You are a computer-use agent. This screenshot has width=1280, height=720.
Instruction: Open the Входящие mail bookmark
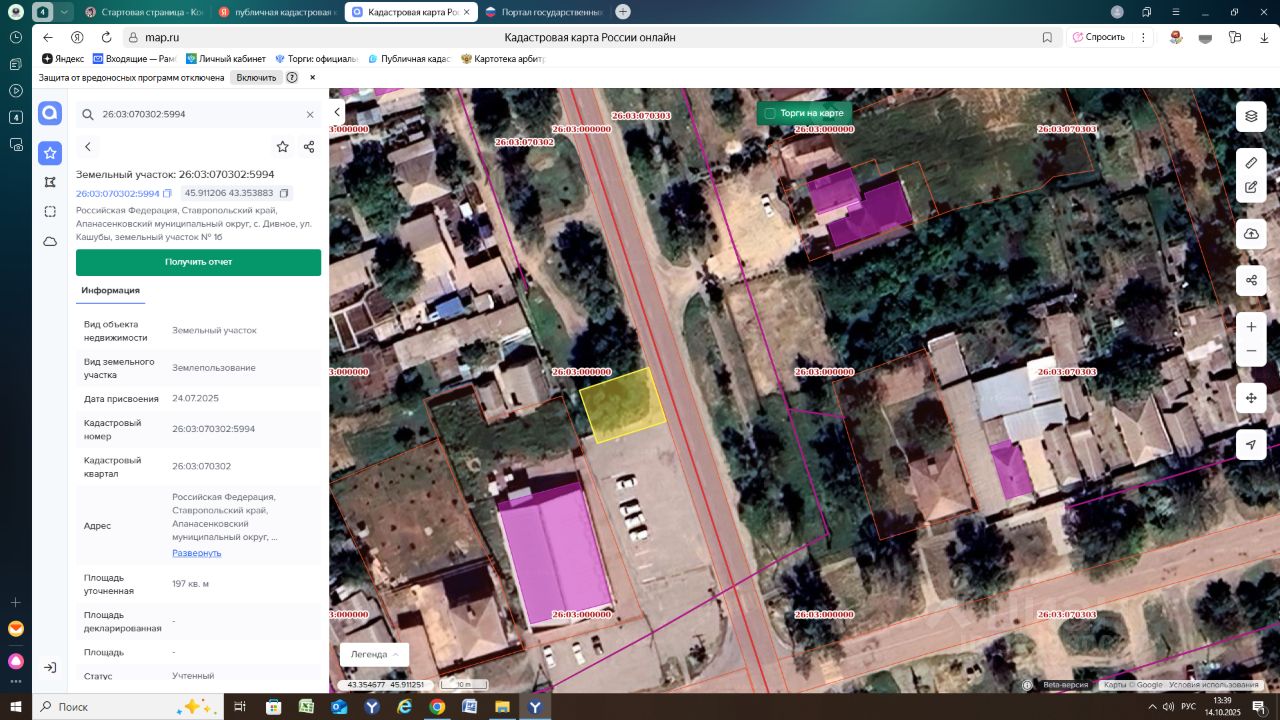pyautogui.click(x=133, y=59)
